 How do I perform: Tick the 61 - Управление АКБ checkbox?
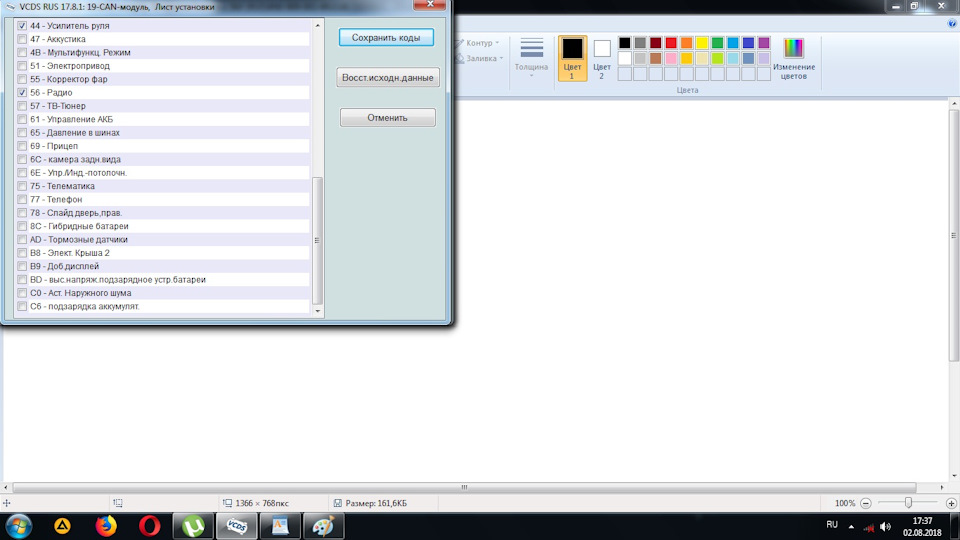tap(22, 119)
